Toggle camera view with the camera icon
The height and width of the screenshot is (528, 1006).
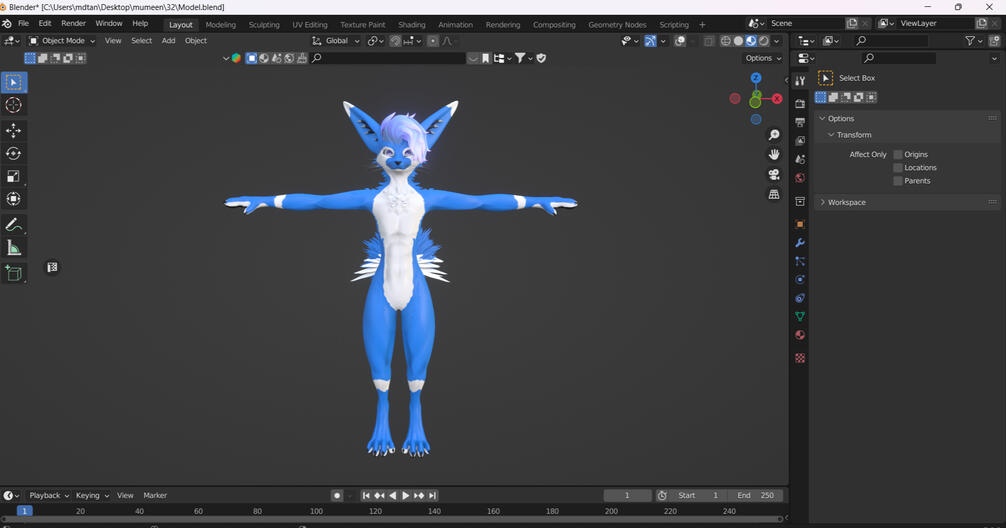[774, 175]
